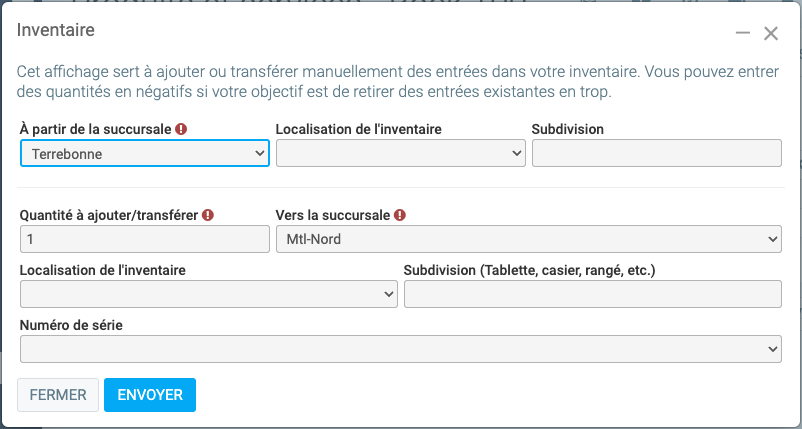This screenshot has height=429, width=802.
Task: Click required alert icon beside 'Quantité à ajouter/transférer'
Action: coord(208,215)
